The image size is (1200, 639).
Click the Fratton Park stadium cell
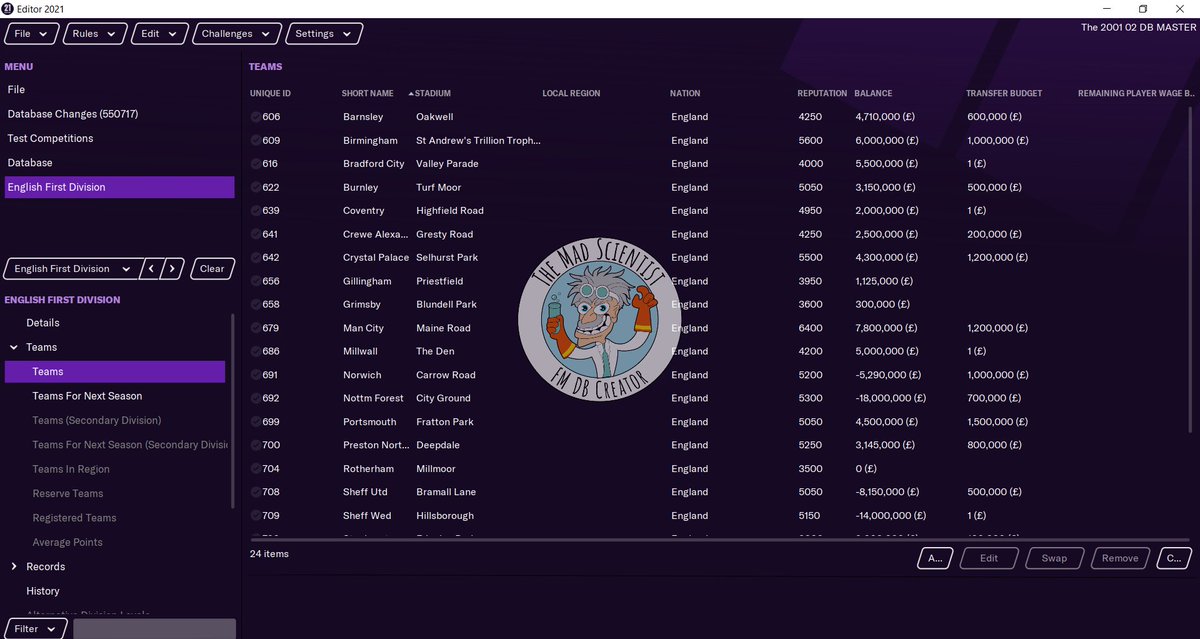coord(445,422)
